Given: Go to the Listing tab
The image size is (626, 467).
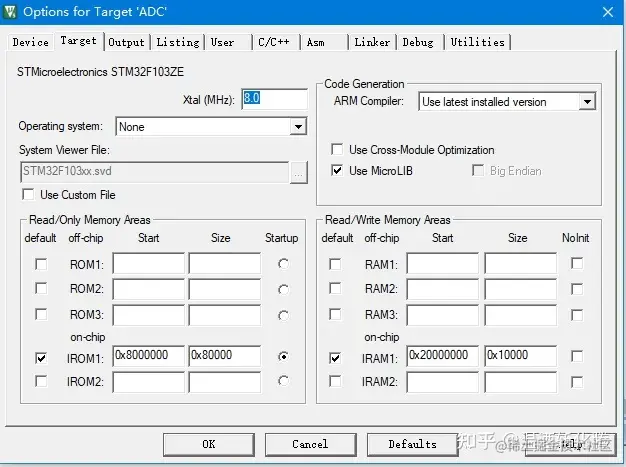Looking at the screenshot, I should click(x=178, y=42).
